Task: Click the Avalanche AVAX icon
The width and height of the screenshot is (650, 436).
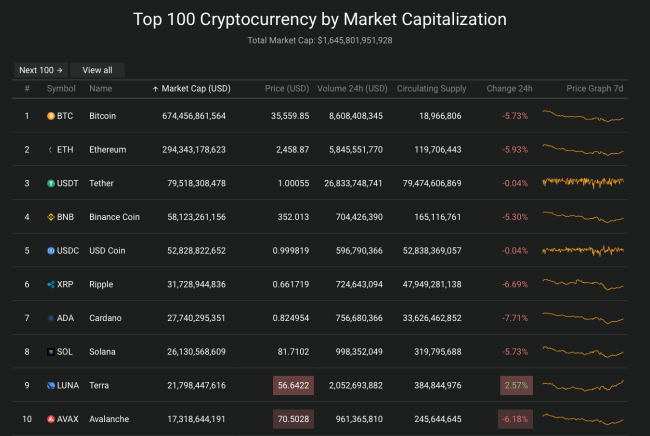Action: point(51,419)
